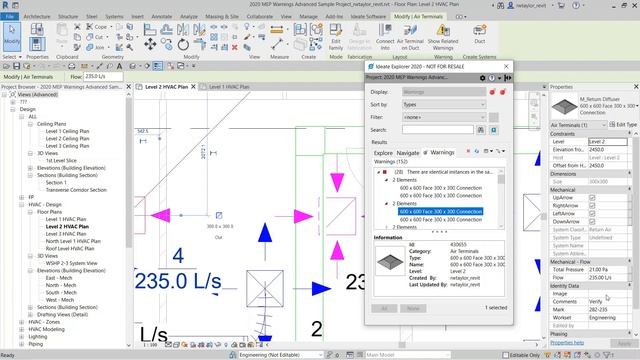Toggle the DownArrow checkbox
640x360 pixels.
tap(592, 222)
